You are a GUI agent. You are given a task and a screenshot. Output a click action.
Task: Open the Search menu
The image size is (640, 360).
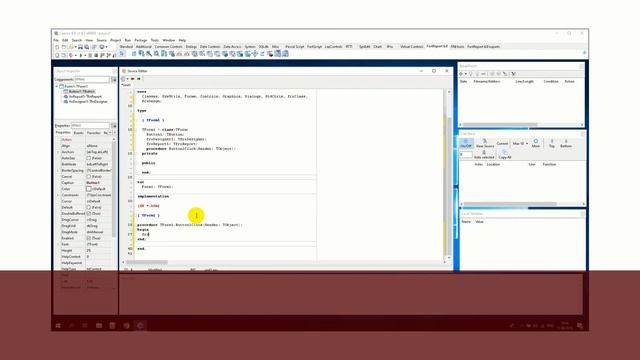[77, 40]
